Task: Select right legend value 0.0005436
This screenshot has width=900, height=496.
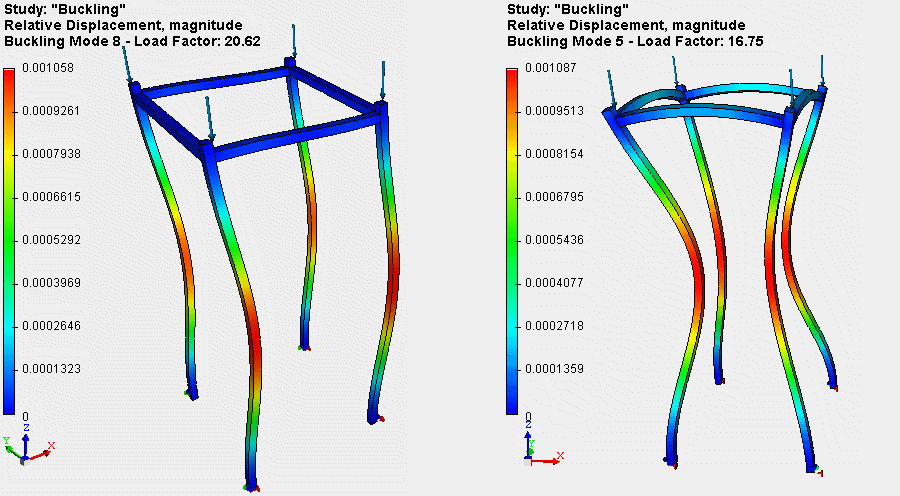Action: 554,240
